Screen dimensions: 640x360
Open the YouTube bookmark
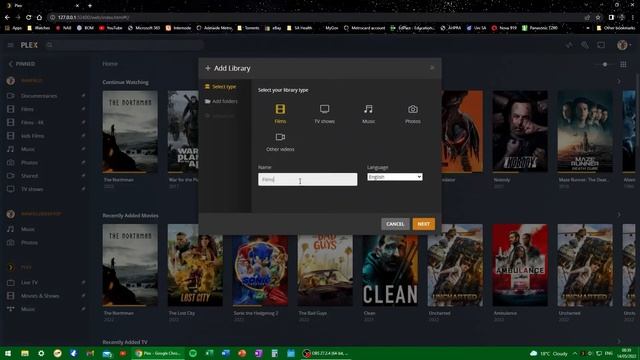click(x=111, y=28)
